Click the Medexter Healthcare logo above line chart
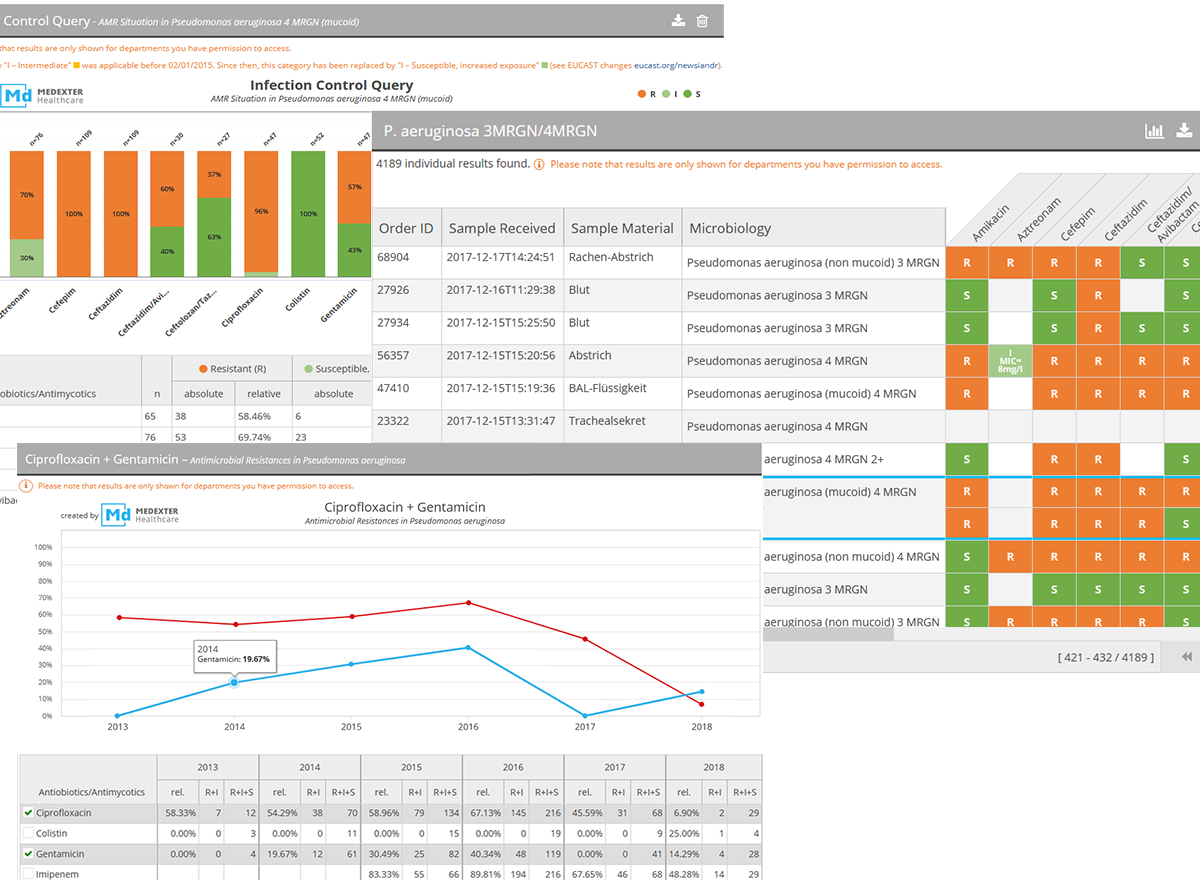Screen dimensions: 1200x880 coord(141,515)
